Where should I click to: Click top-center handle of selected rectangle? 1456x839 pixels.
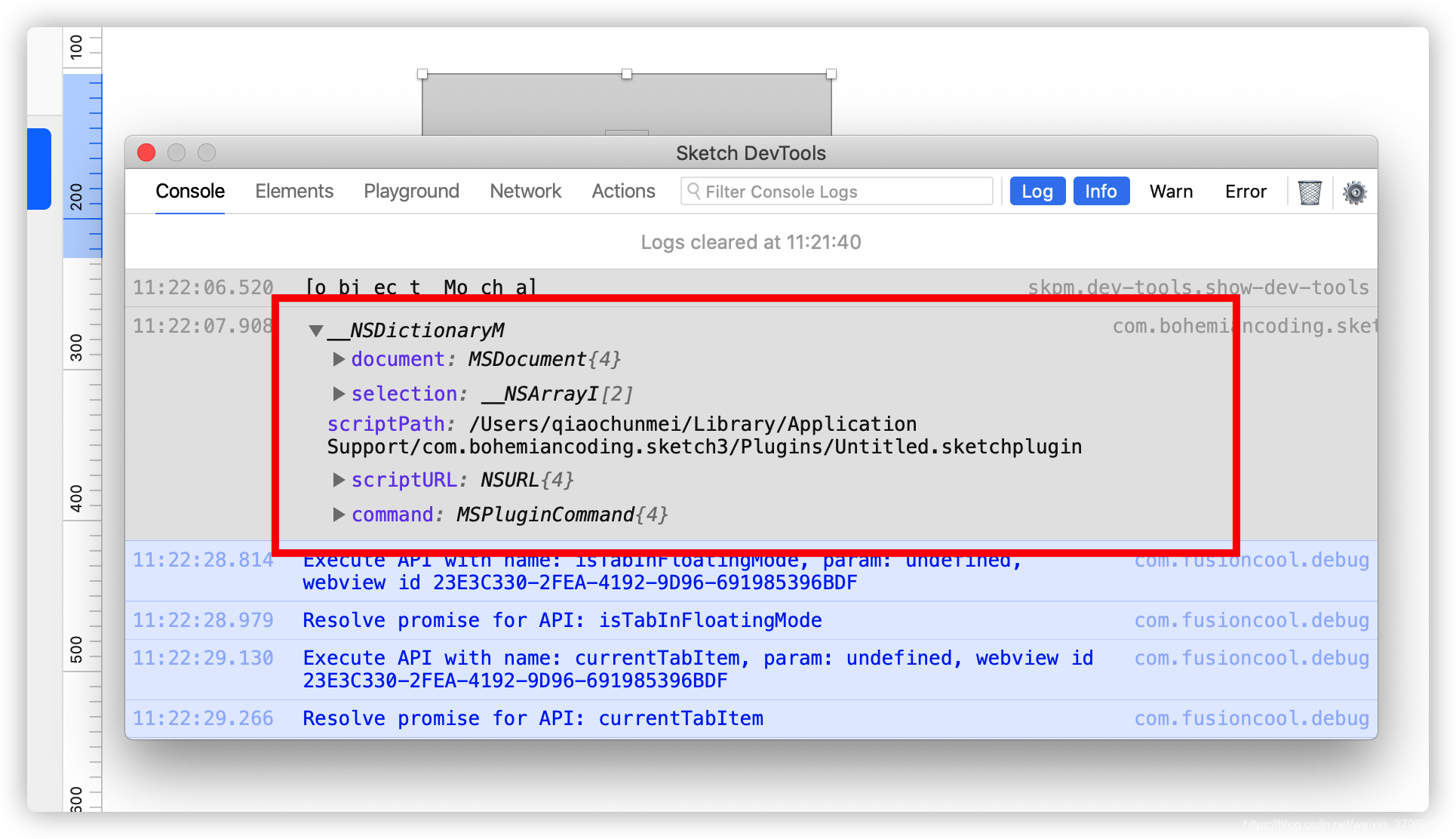pyautogui.click(x=627, y=74)
